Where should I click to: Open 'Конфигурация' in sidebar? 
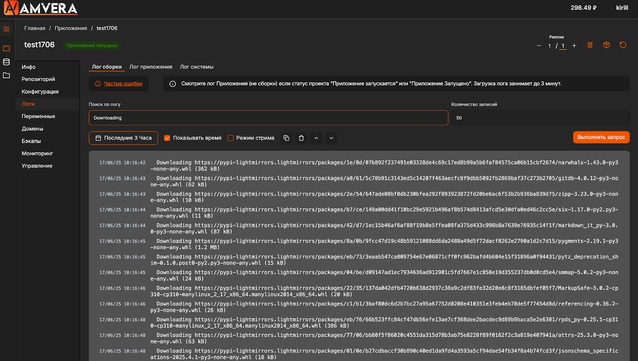tap(40, 92)
